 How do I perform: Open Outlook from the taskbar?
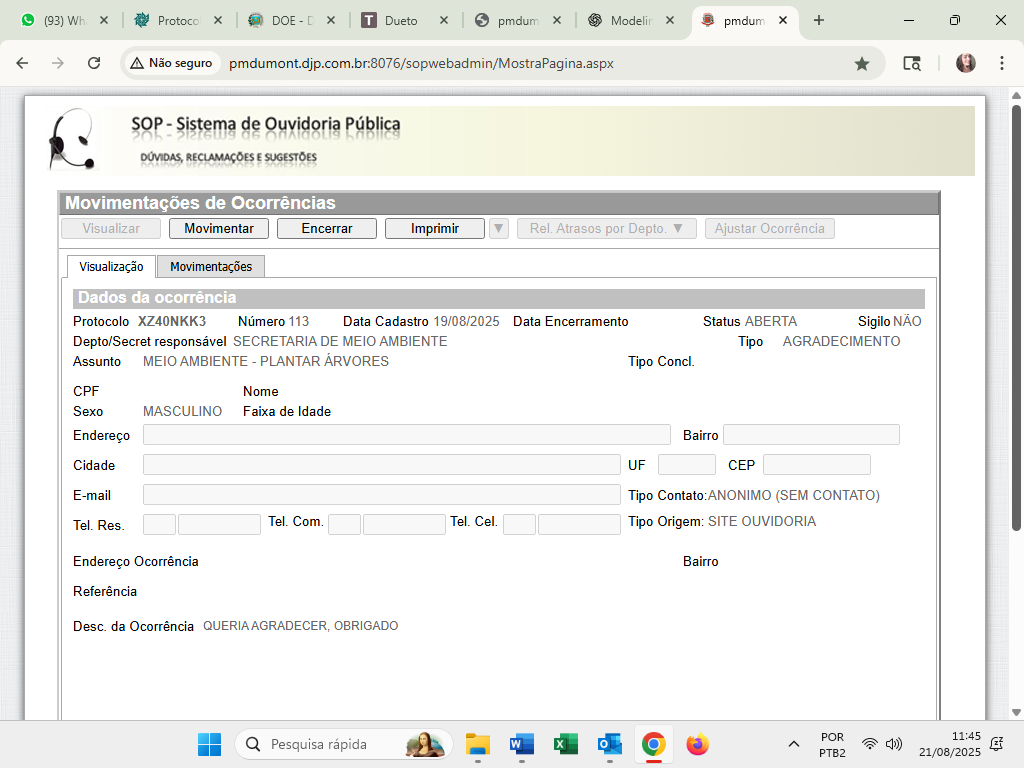tap(610, 744)
